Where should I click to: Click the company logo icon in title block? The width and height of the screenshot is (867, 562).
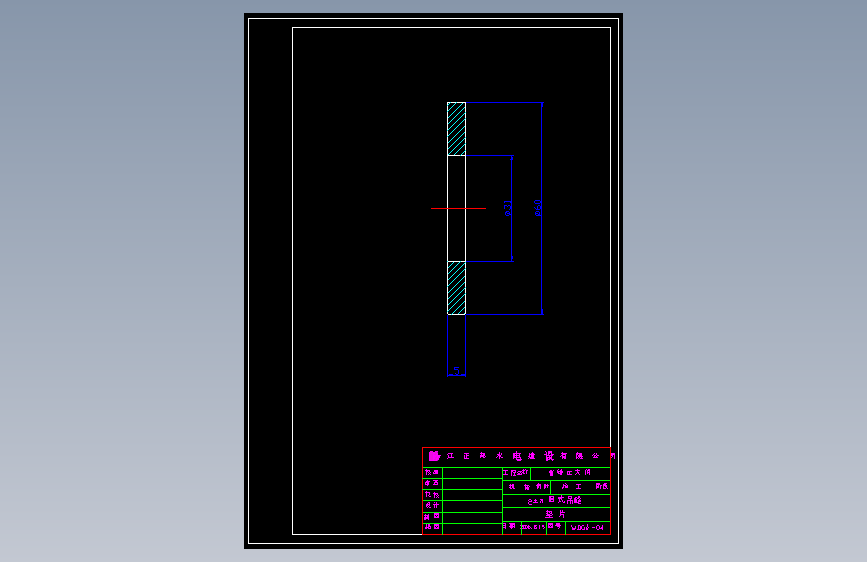point(434,456)
